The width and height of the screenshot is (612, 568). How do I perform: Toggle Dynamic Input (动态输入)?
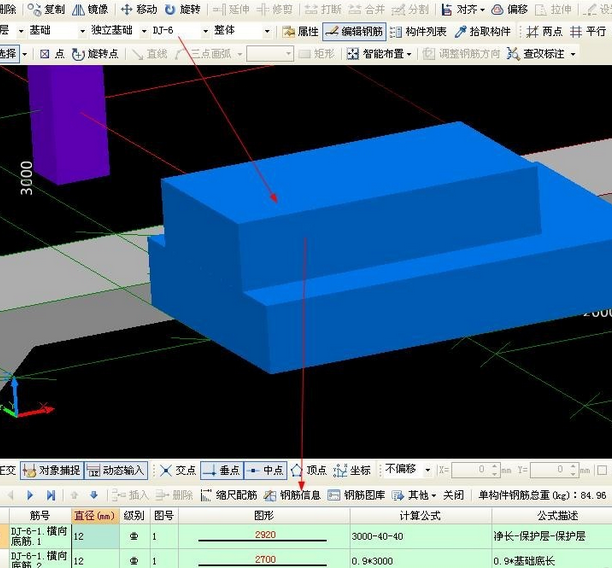(x=116, y=470)
